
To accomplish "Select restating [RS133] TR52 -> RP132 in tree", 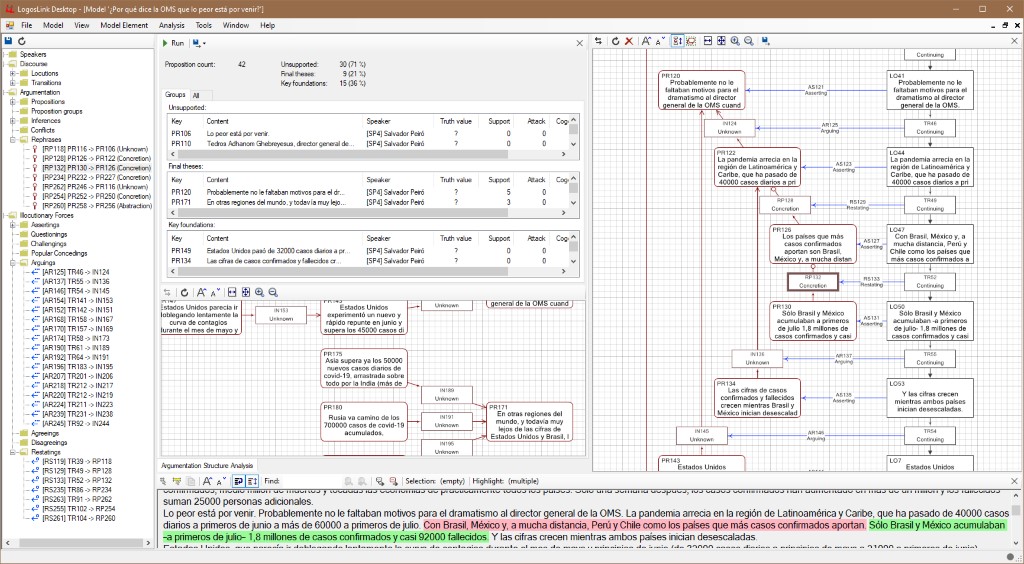I will pos(76,480).
